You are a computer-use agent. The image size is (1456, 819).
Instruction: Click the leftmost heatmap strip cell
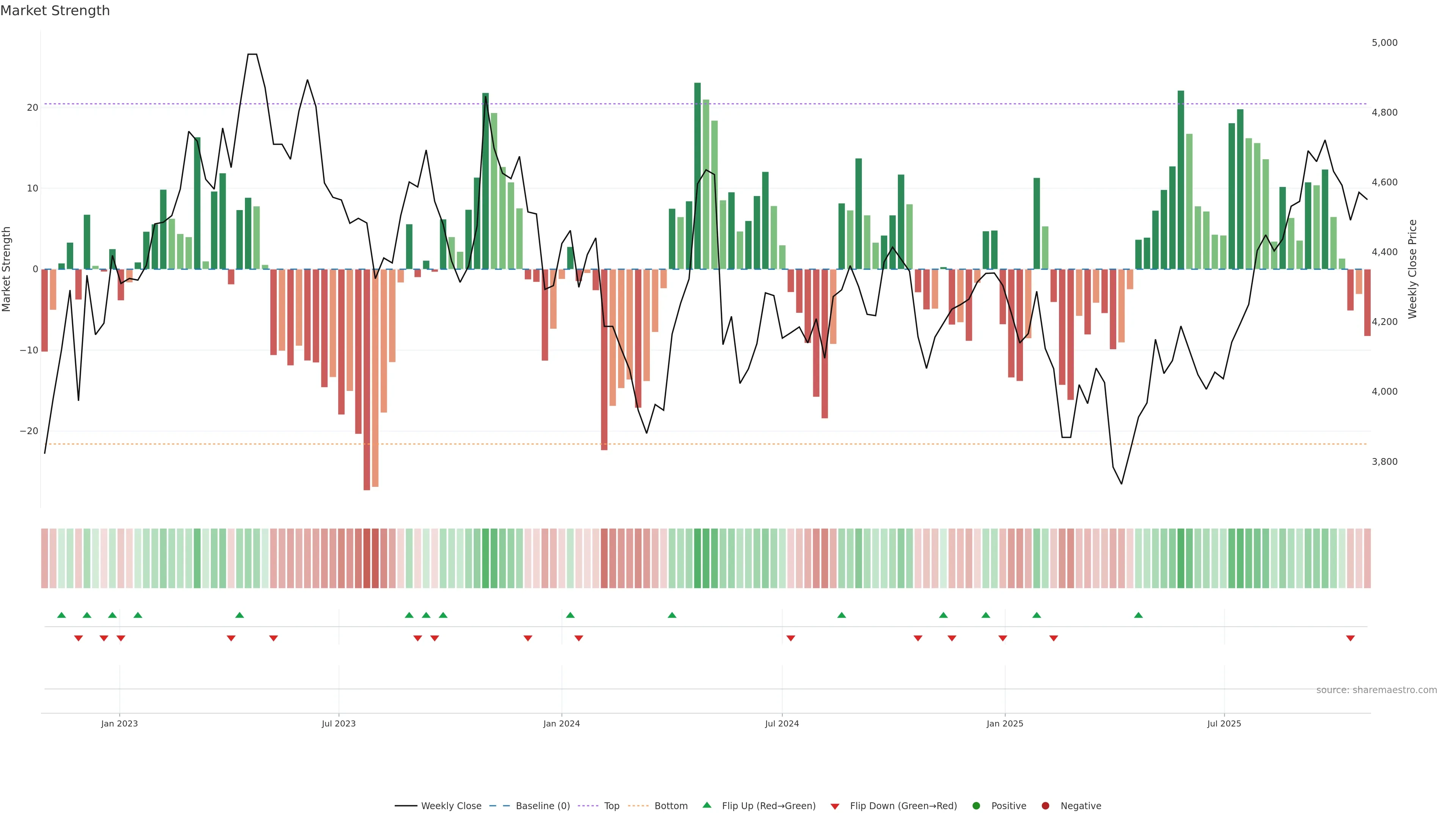point(44,559)
